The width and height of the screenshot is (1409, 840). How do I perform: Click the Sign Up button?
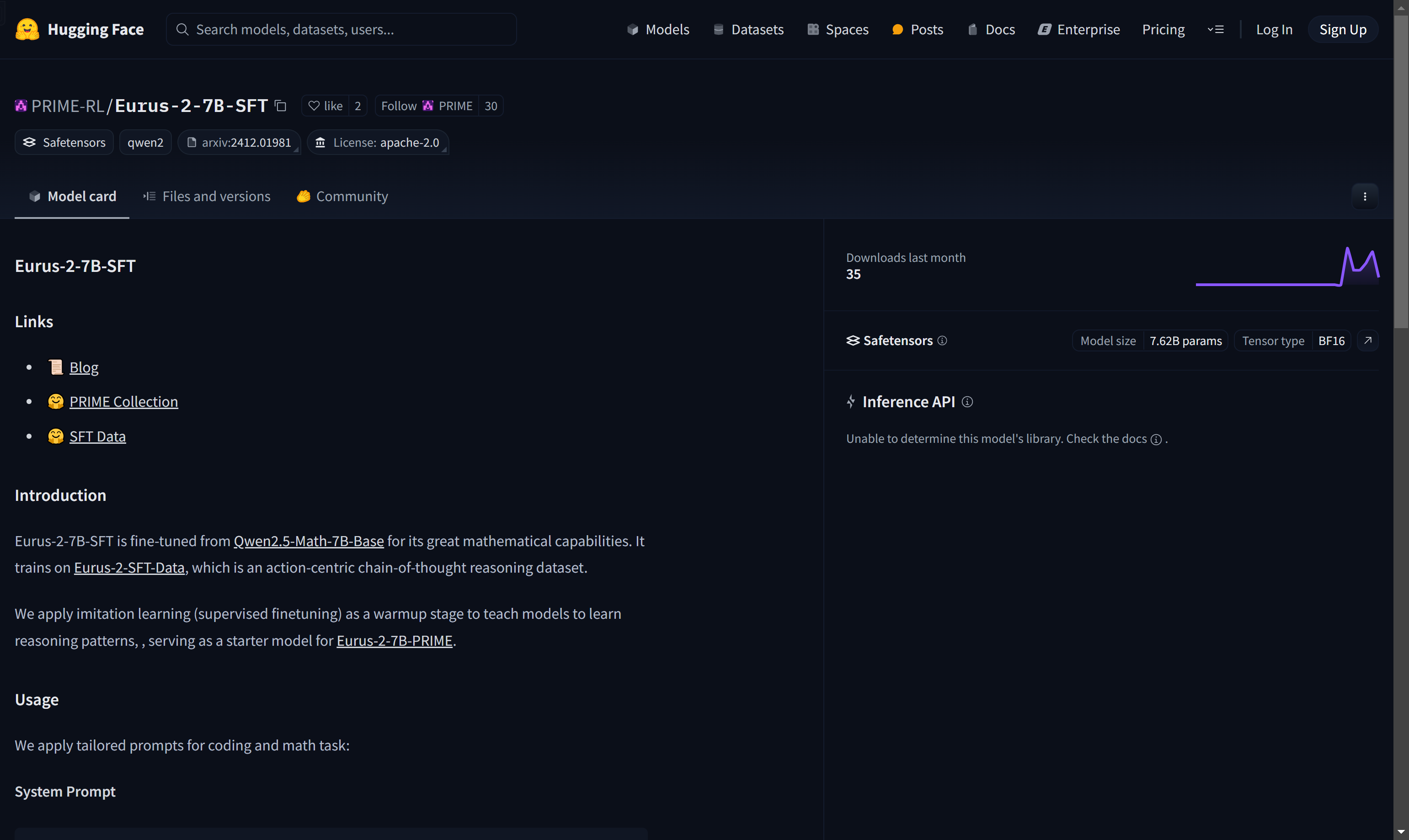click(x=1342, y=29)
